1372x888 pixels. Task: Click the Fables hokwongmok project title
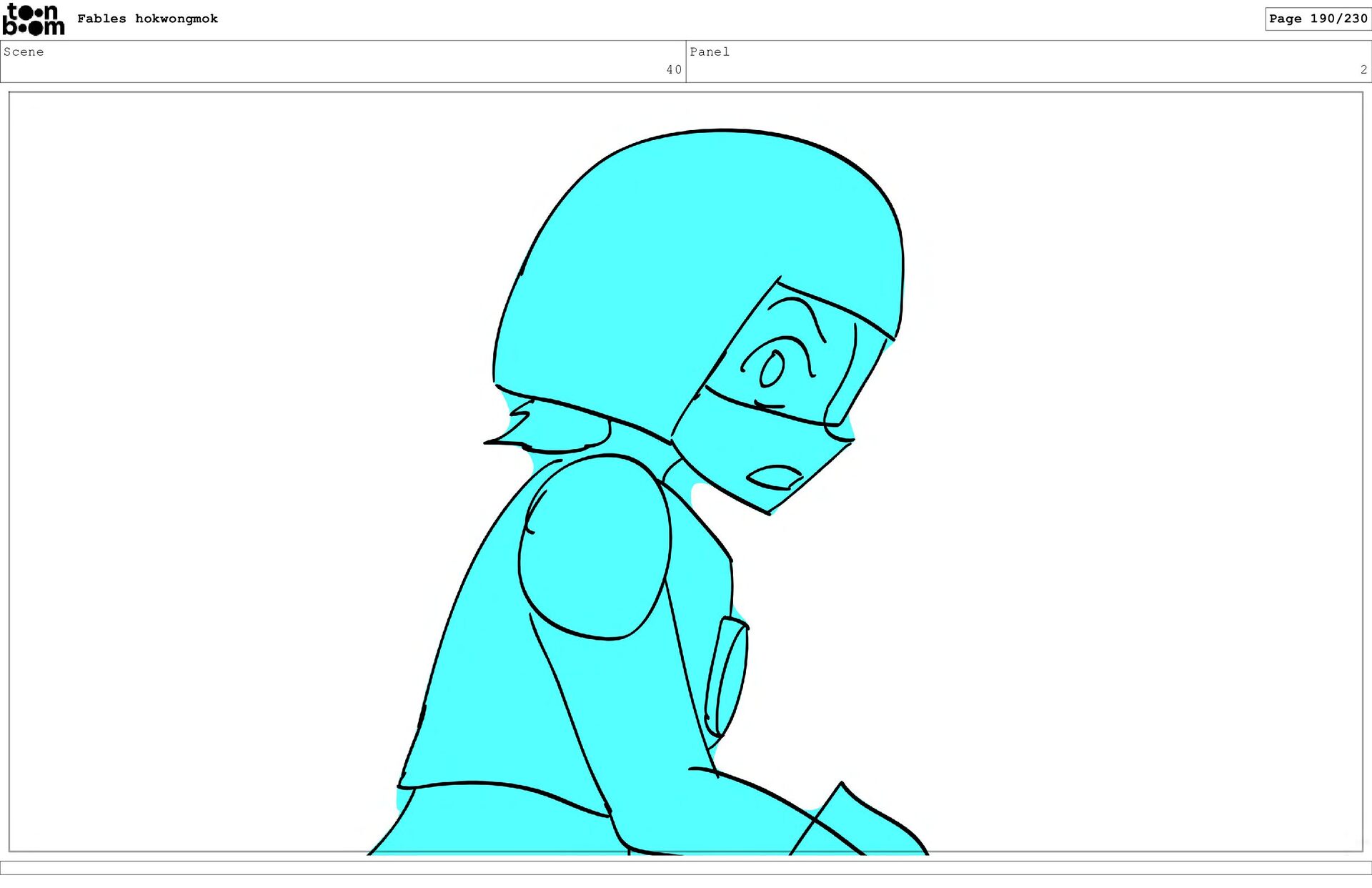[147, 19]
